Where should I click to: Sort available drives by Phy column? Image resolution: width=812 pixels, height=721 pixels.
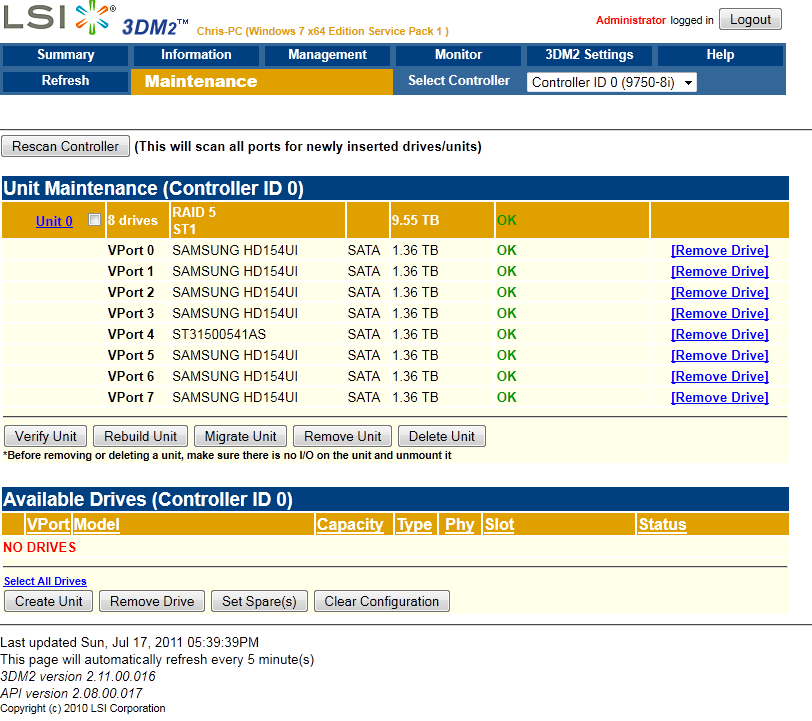[459, 525]
